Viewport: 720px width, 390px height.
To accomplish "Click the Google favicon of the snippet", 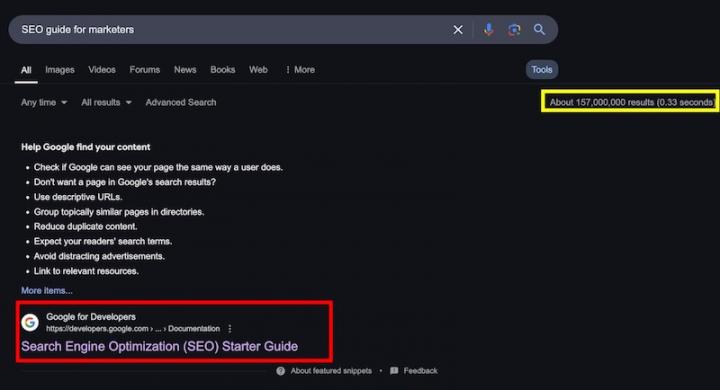I will pos(30,322).
